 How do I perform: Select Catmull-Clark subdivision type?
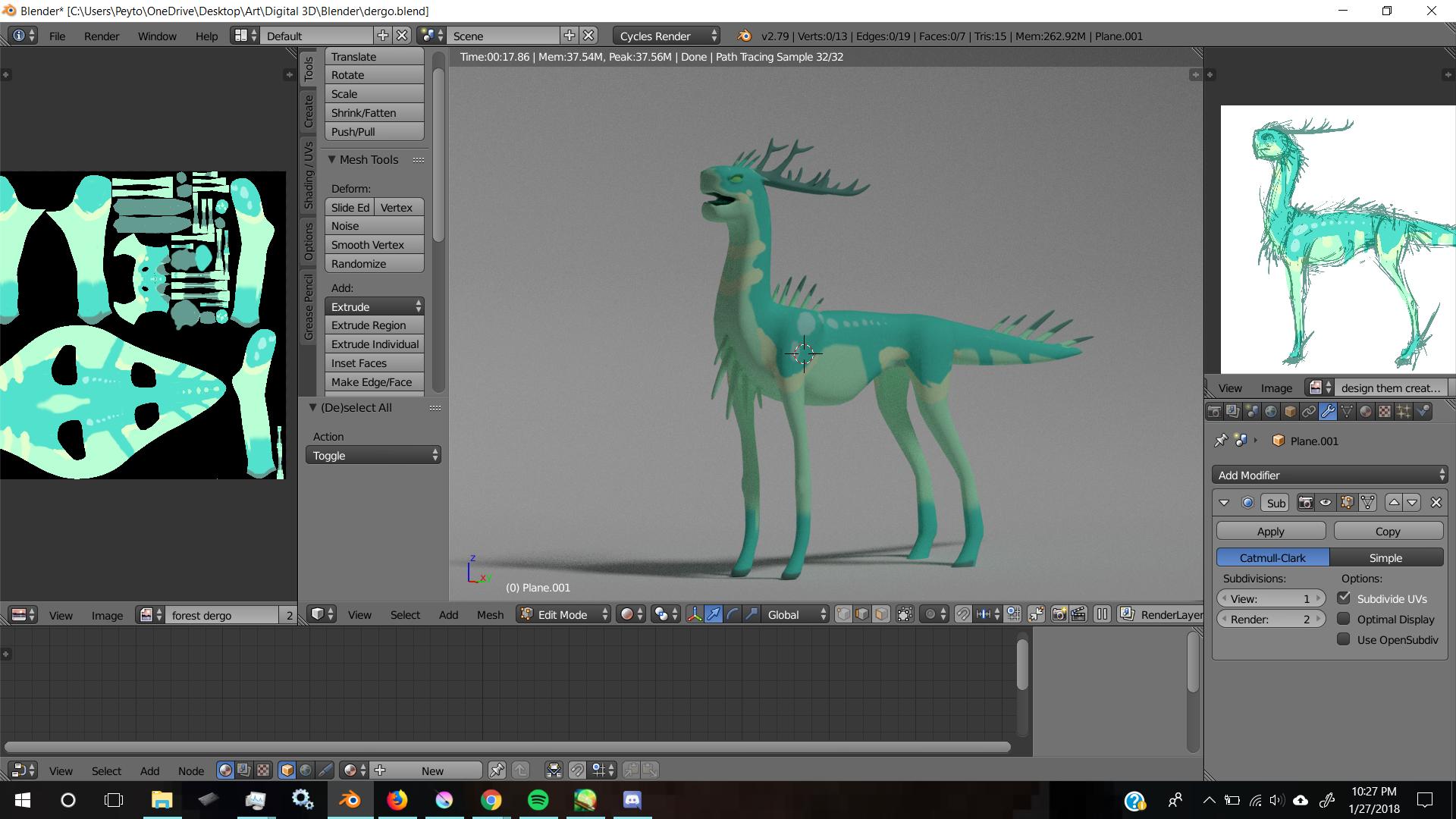[x=1272, y=557]
